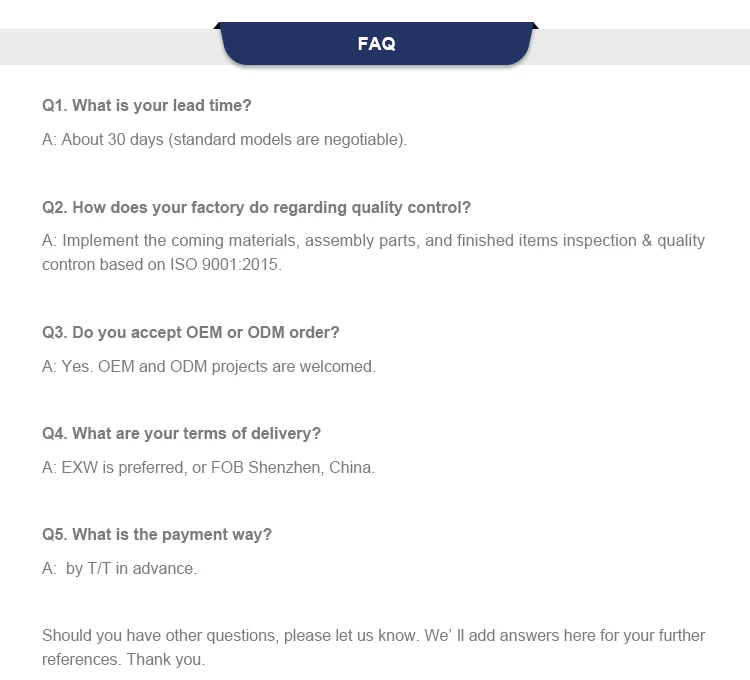Screen dimensions: 750x680
Task: Click the EXW preferred answer text
Action: click(x=208, y=467)
